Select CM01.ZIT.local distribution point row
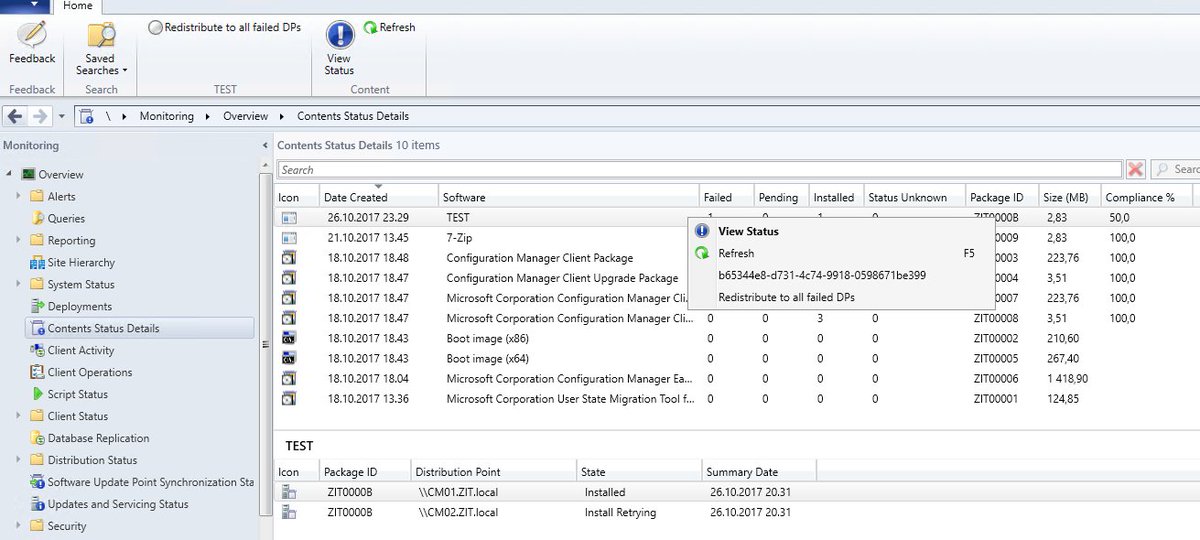The image size is (1200, 540). click(x=737, y=492)
